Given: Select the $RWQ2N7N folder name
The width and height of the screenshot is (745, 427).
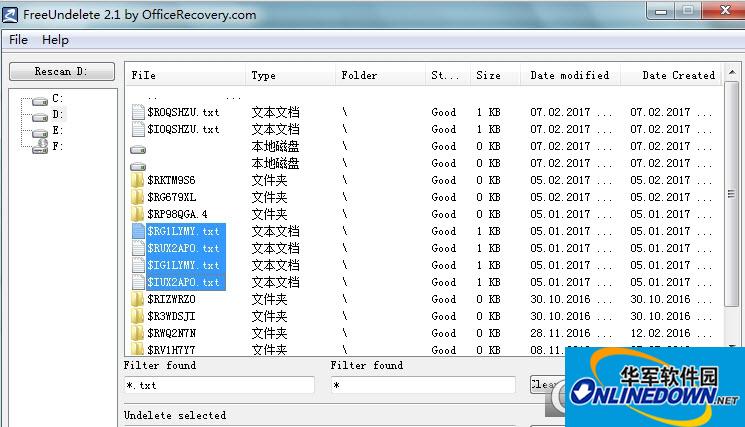Looking at the screenshot, I should coord(172,333).
